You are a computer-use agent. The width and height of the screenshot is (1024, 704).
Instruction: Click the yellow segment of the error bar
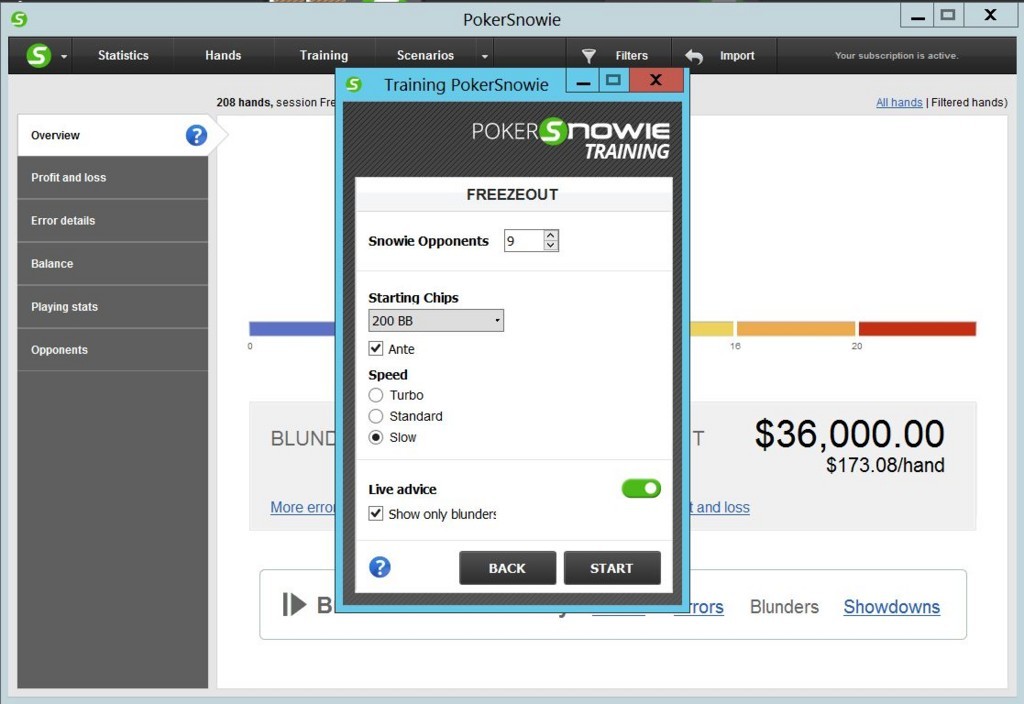coord(711,328)
